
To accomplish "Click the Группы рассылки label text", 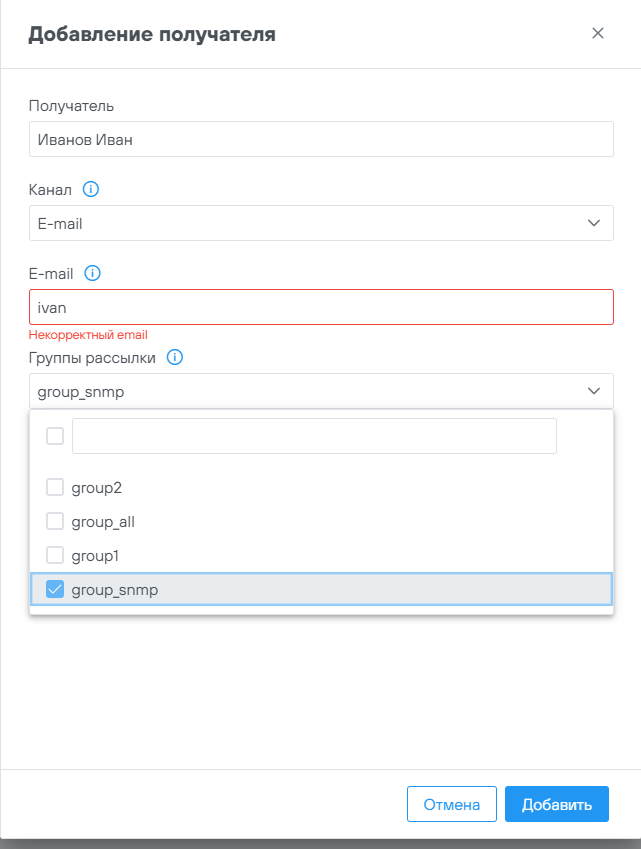I will click(x=92, y=357).
